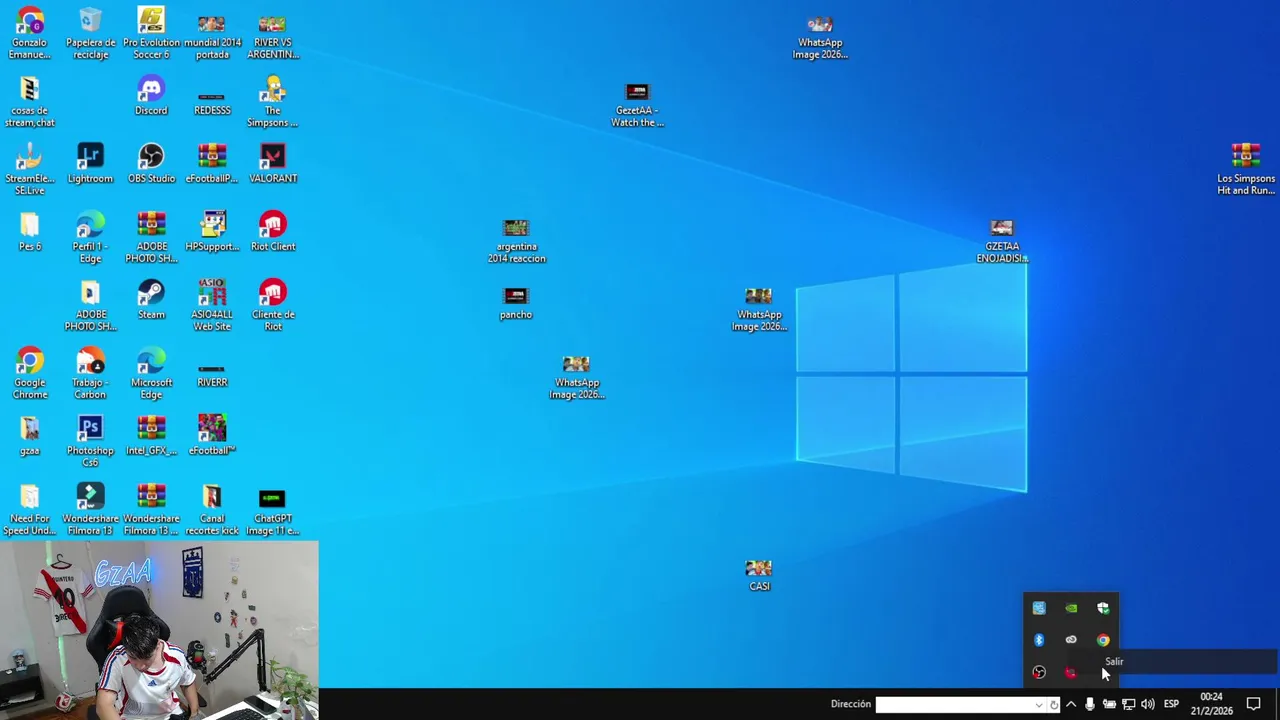Click the Google Chrome tray icon

coord(1103,640)
